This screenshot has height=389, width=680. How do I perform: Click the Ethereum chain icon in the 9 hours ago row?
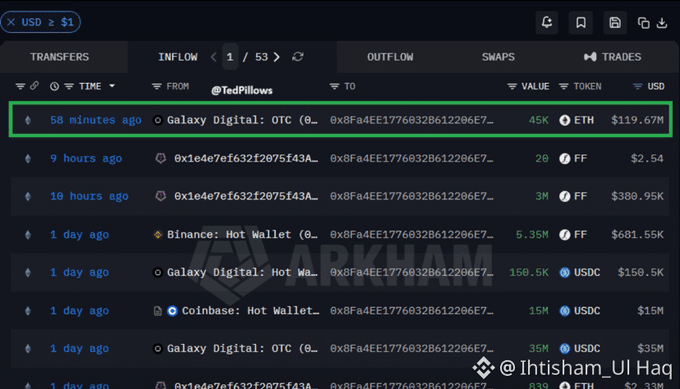click(x=28, y=158)
